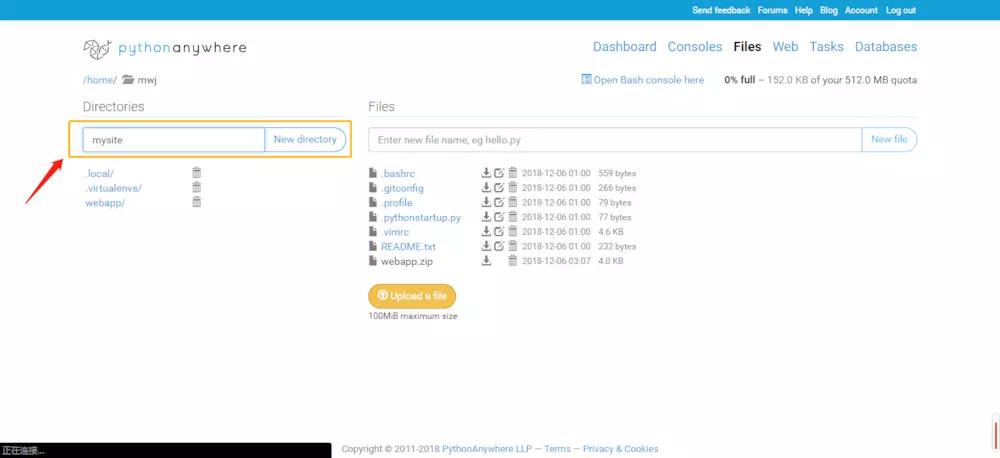This screenshot has width=1000, height=458.
Task: Download the .pythonstartup.py file
Action: click(486, 217)
